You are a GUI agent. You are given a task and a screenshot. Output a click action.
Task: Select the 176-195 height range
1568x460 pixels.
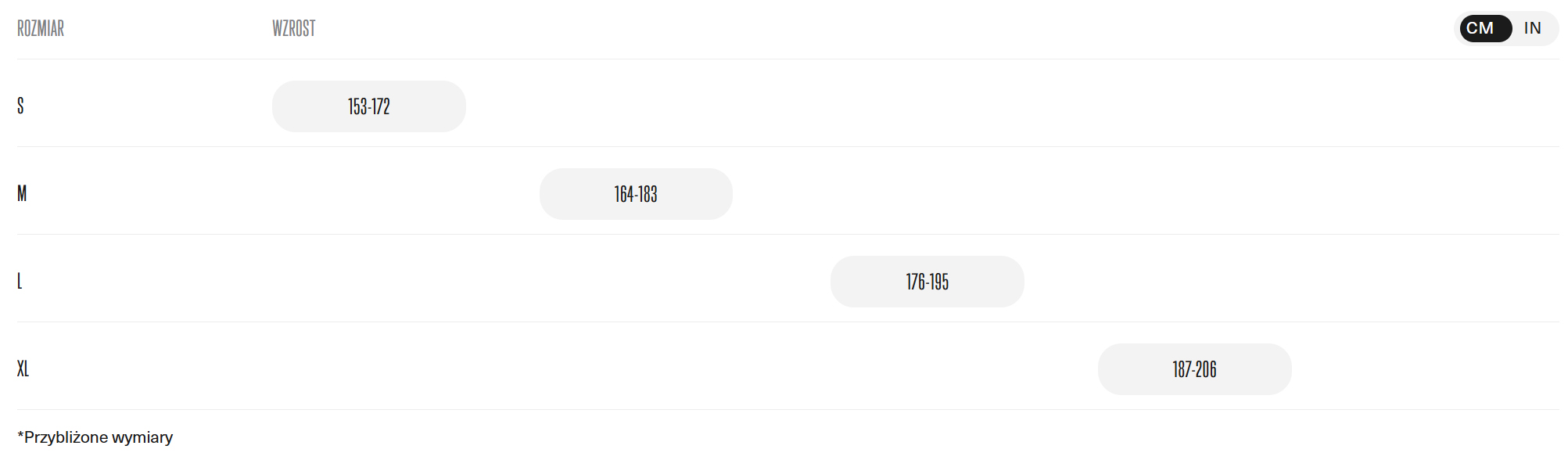point(927,282)
